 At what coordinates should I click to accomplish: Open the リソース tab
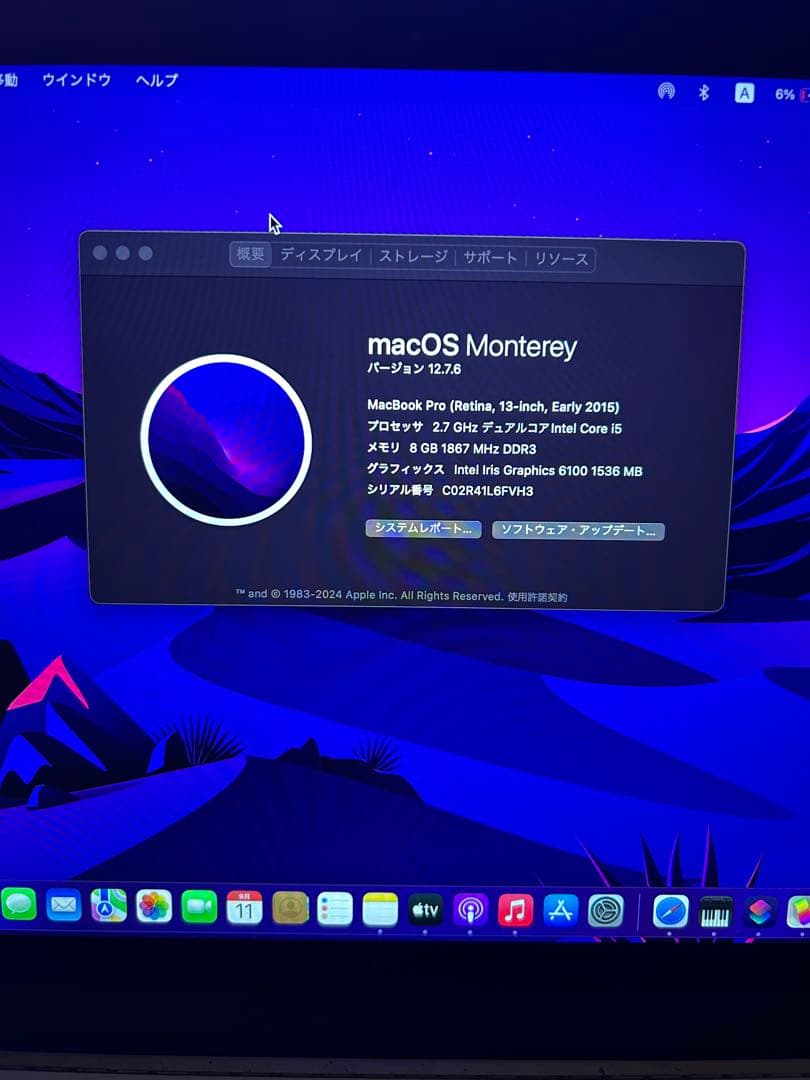point(562,260)
